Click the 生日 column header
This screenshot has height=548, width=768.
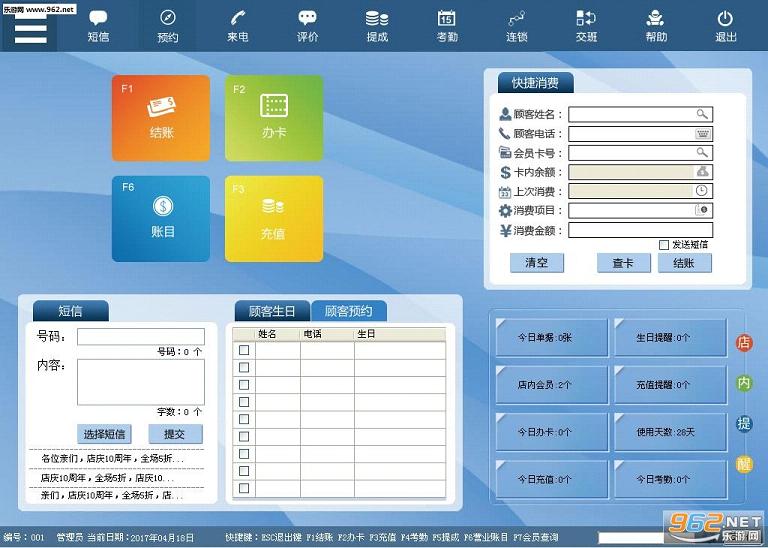[400, 334]
